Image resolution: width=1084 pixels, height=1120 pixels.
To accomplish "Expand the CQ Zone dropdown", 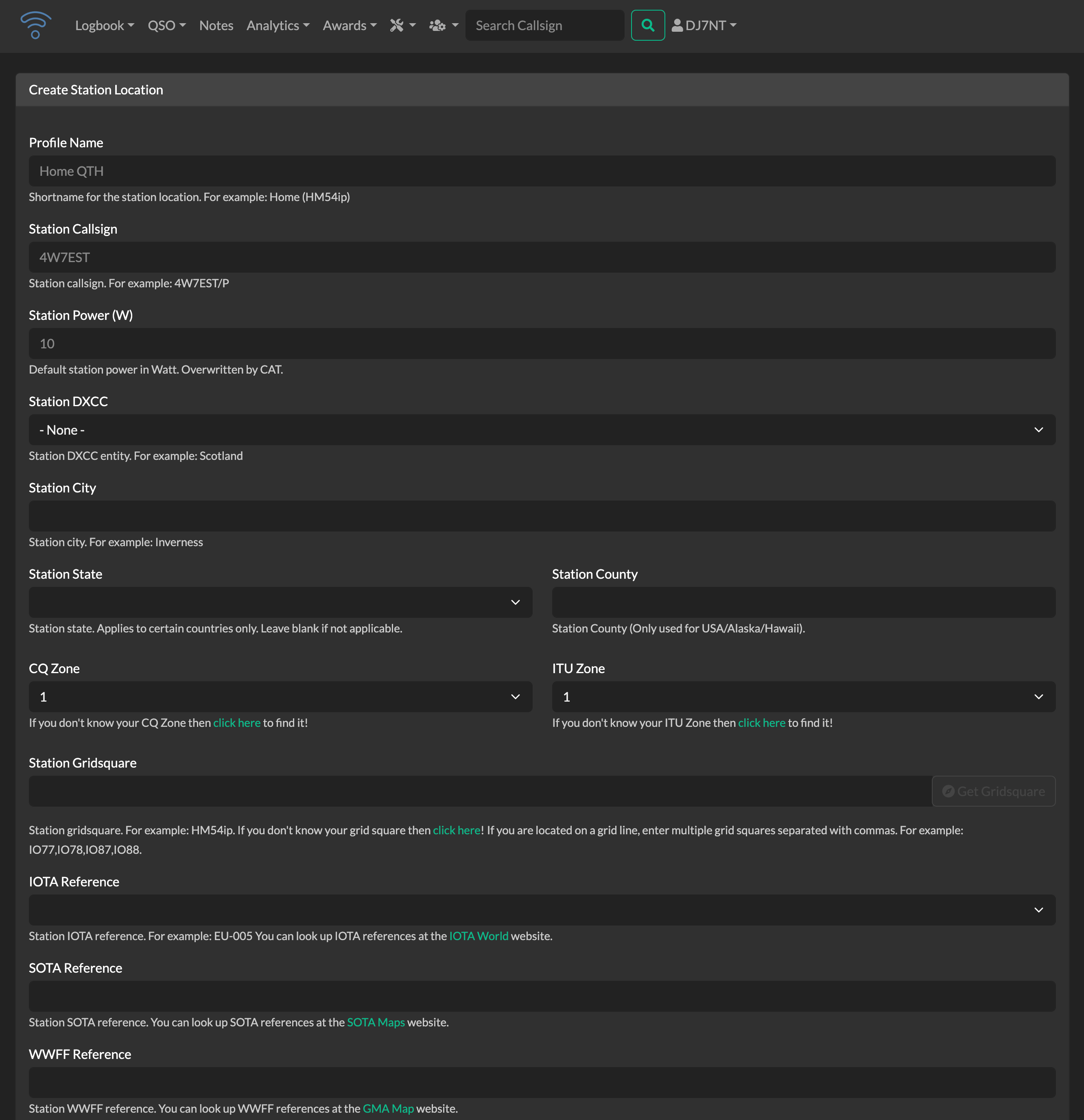I will [281, 697].
